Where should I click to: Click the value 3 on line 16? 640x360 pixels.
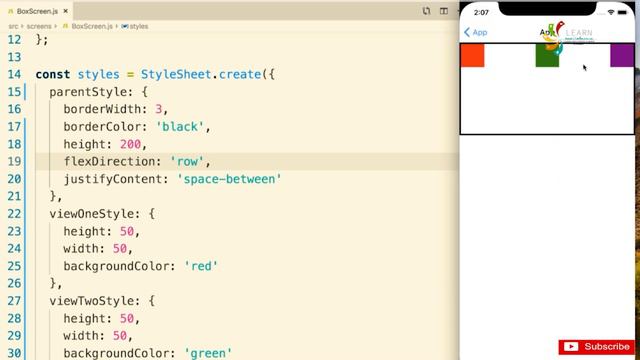click(x=158, y=109)
